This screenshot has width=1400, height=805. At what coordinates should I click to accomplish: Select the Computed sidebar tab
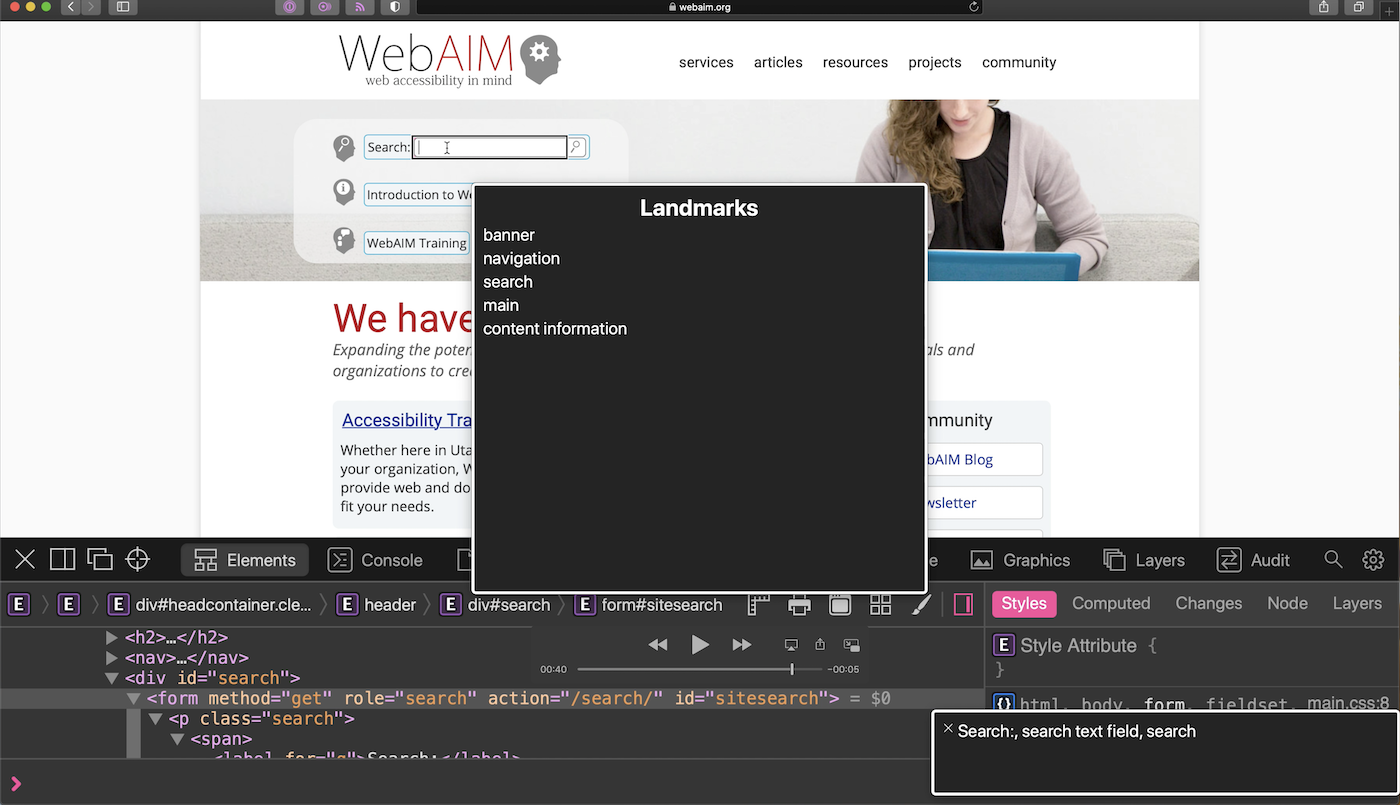point(1111,604)
